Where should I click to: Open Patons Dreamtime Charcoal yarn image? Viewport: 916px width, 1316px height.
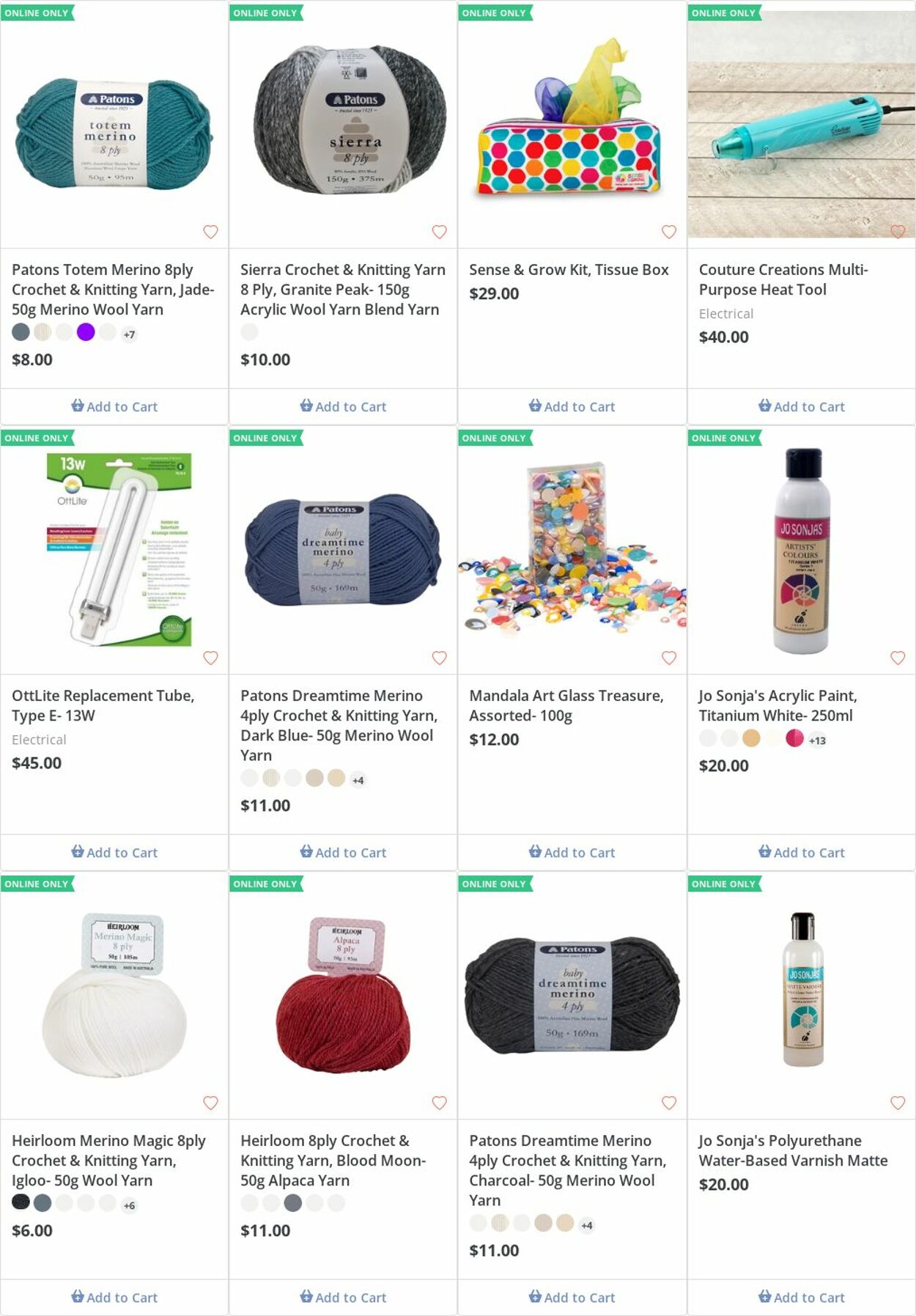572,995
